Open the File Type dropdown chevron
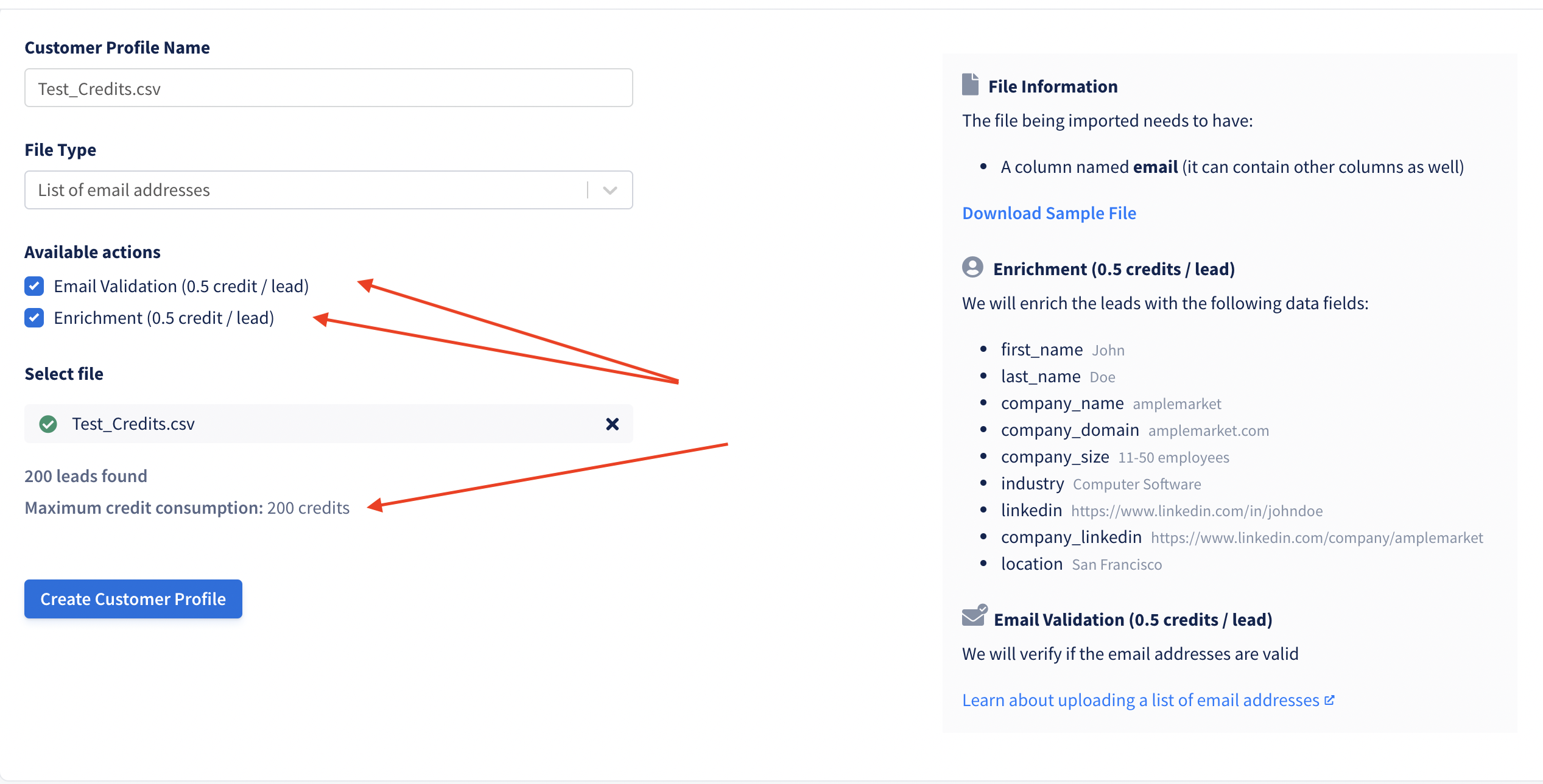The image size is (1543, 784). click(x=610, y=191)
